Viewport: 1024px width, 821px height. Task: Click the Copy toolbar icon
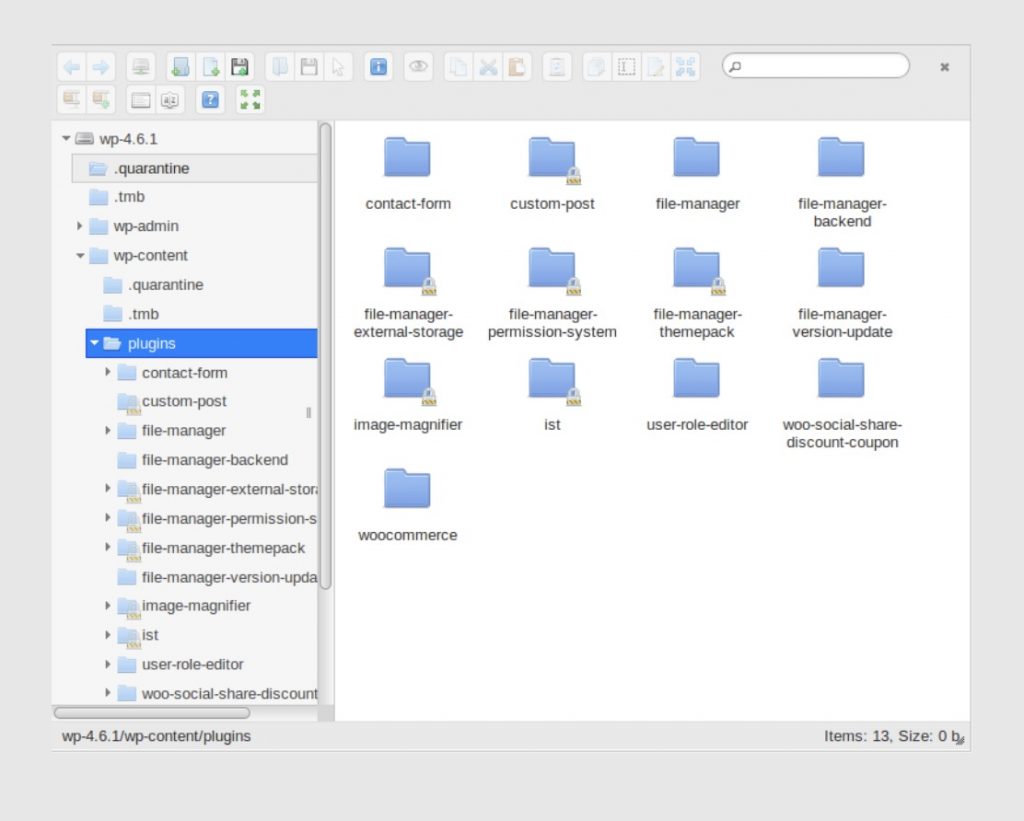[458, 67]
